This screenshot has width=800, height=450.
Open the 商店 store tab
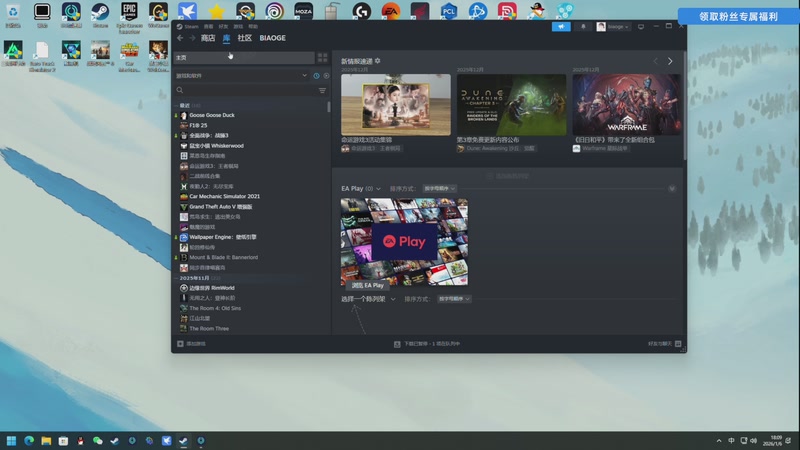point(208,38)
